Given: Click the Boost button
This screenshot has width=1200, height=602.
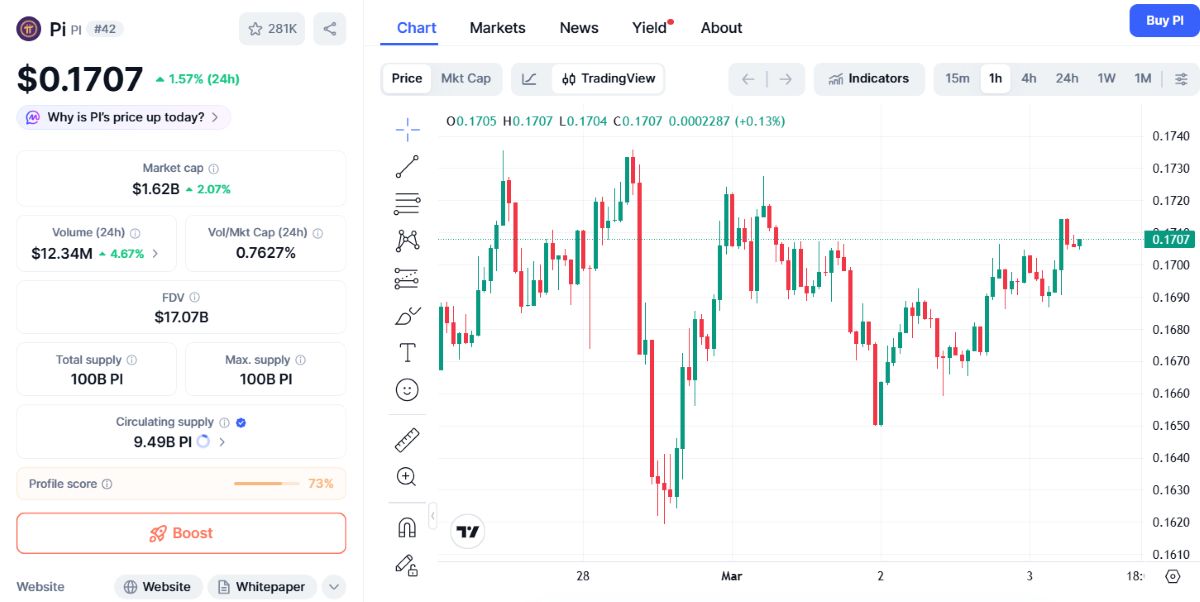Looking at the screenshot, I should (181, 533).
